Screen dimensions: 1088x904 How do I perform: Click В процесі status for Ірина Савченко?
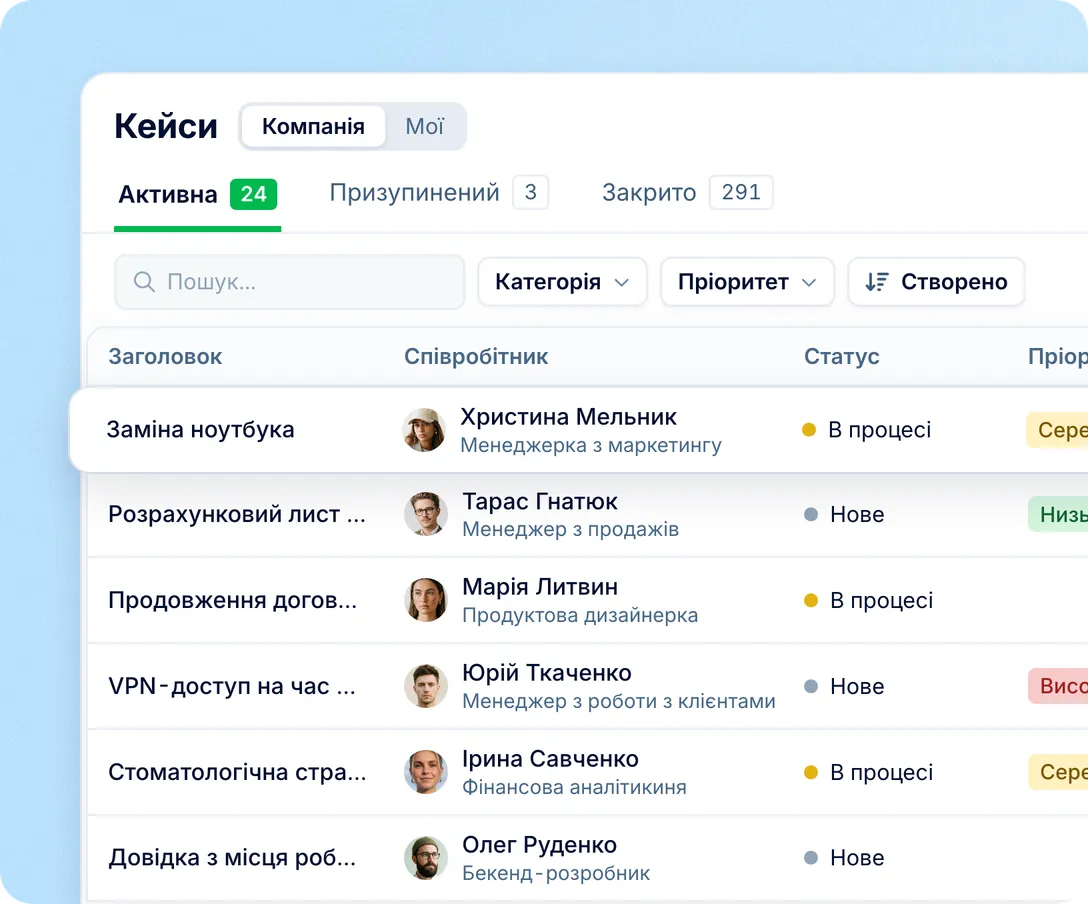click(x=868, y=771)
